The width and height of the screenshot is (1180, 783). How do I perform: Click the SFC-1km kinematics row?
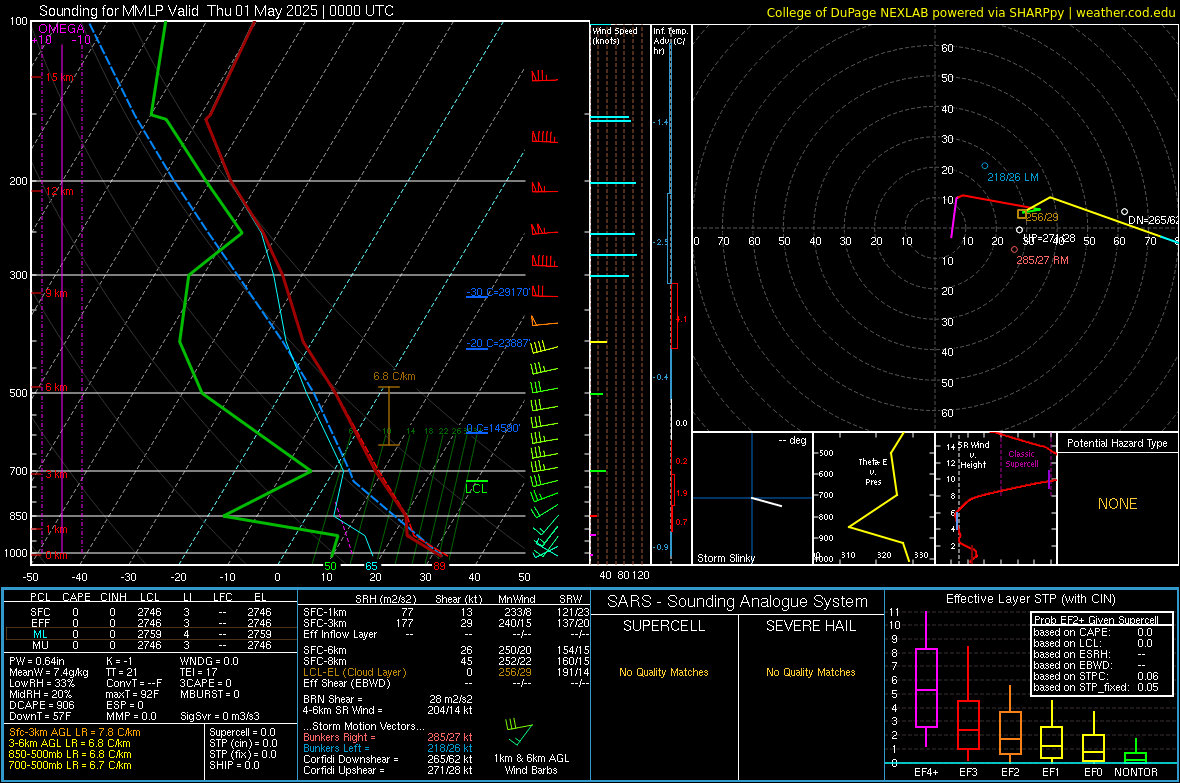click(x=446, y=612)
